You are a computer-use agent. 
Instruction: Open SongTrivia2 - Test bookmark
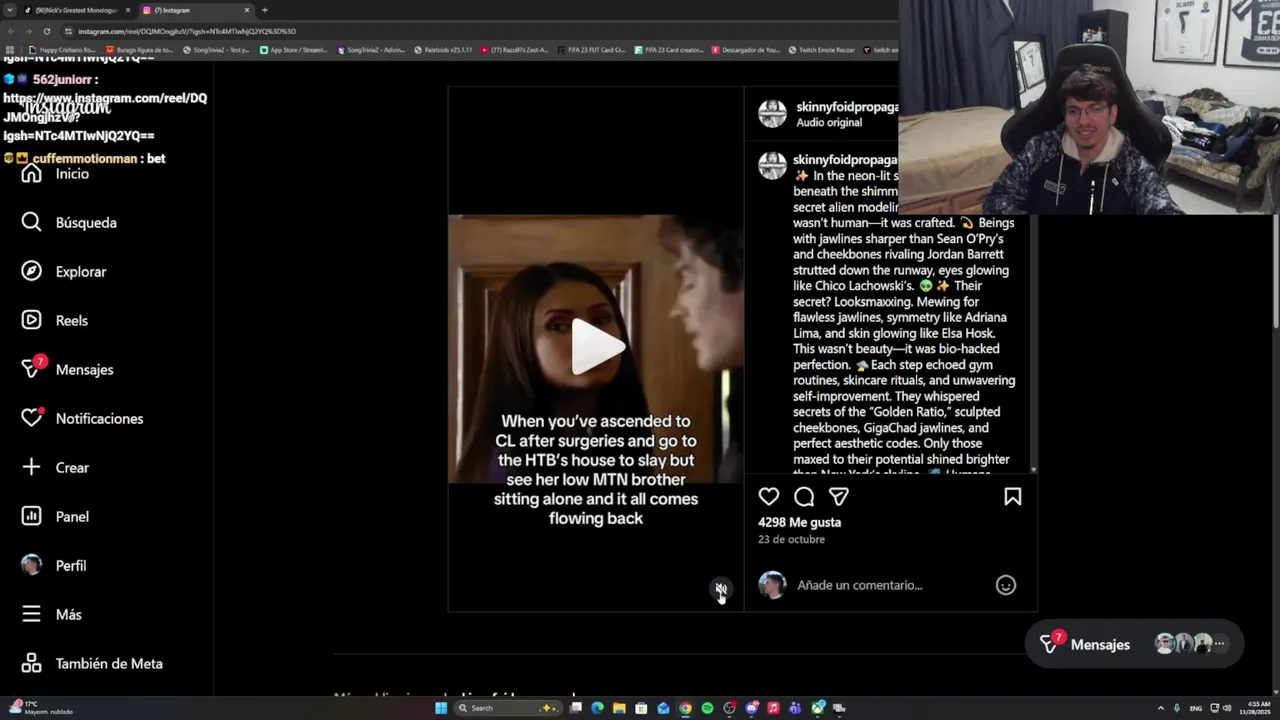click(215, 50)
